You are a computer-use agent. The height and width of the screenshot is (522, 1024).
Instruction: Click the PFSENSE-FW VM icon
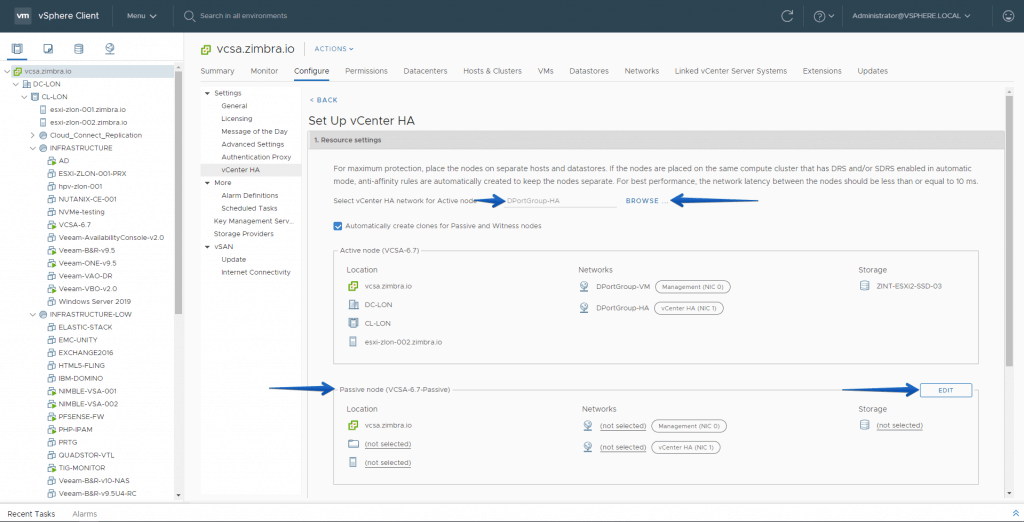[52, 417]
